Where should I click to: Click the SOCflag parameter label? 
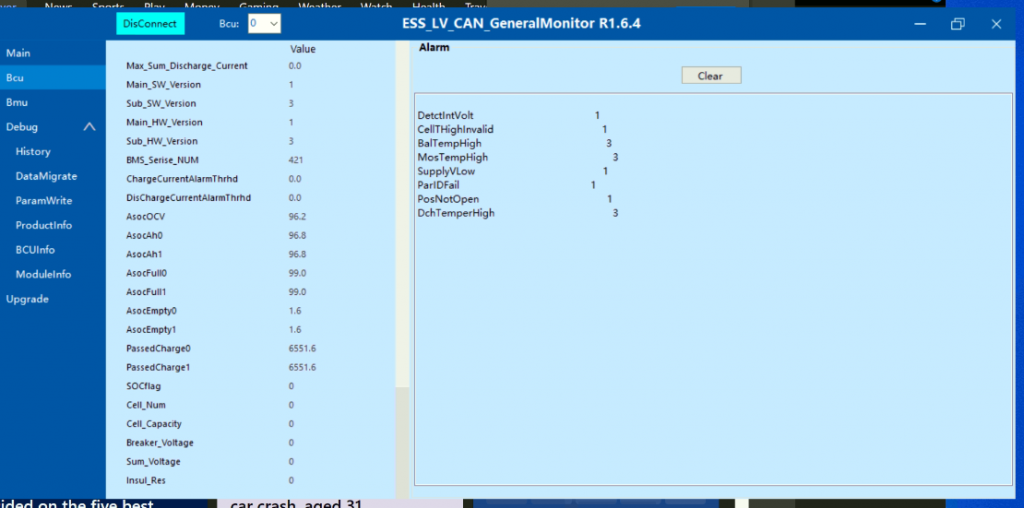click(144, 386)
